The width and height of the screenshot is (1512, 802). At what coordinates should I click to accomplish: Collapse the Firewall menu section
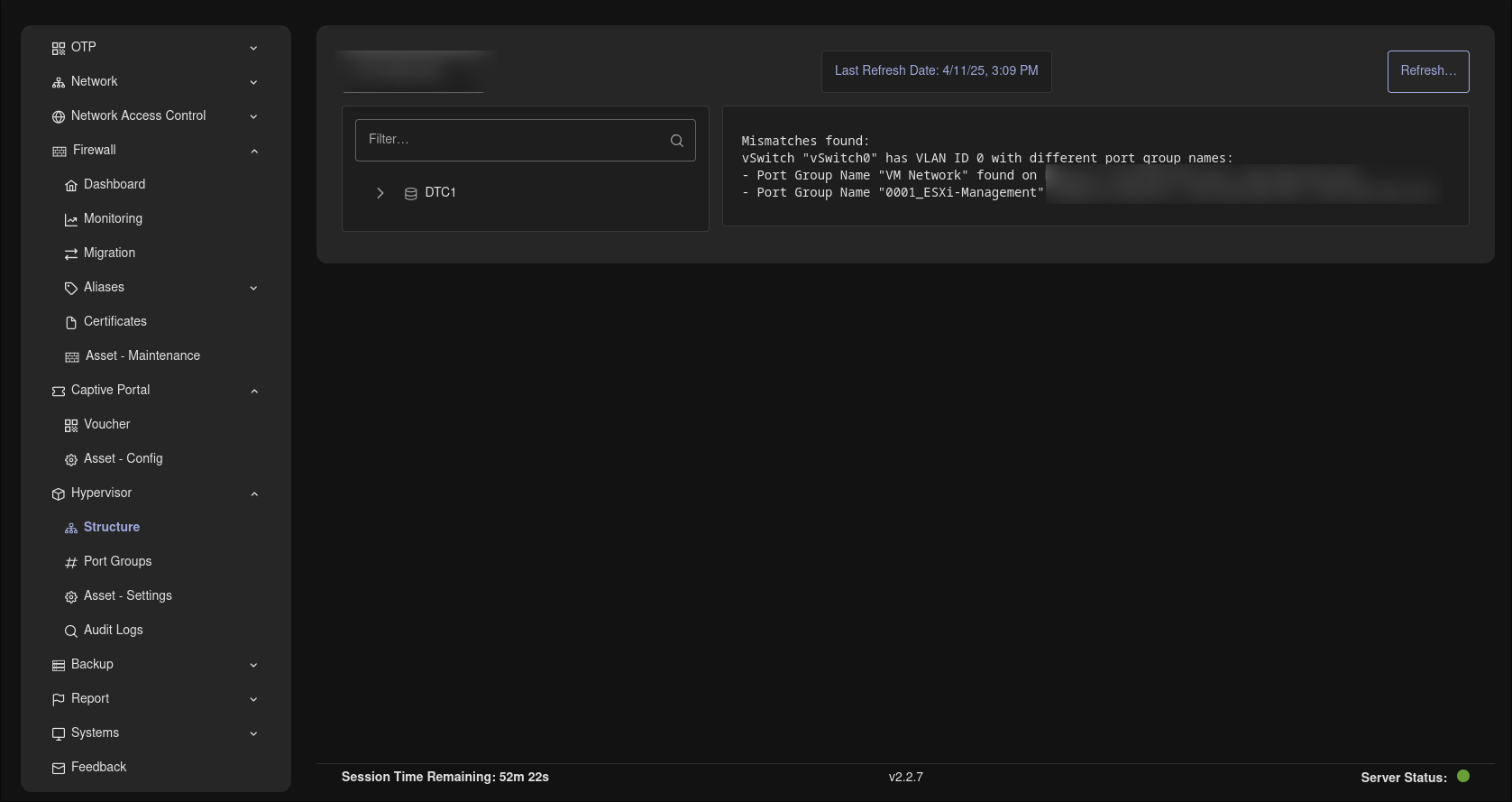[x=254, y=151]
